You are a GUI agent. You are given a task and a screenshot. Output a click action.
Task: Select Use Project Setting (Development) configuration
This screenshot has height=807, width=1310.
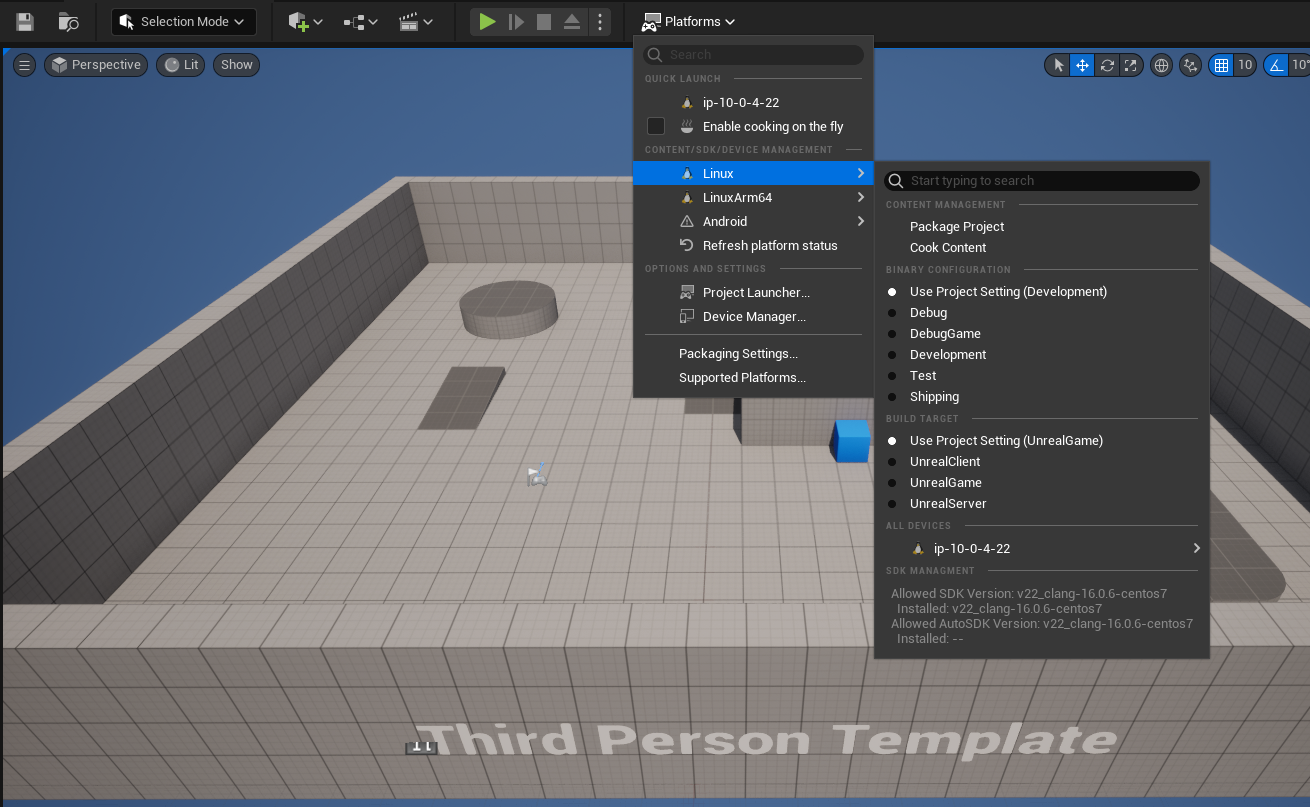(x=1042, y=291)
